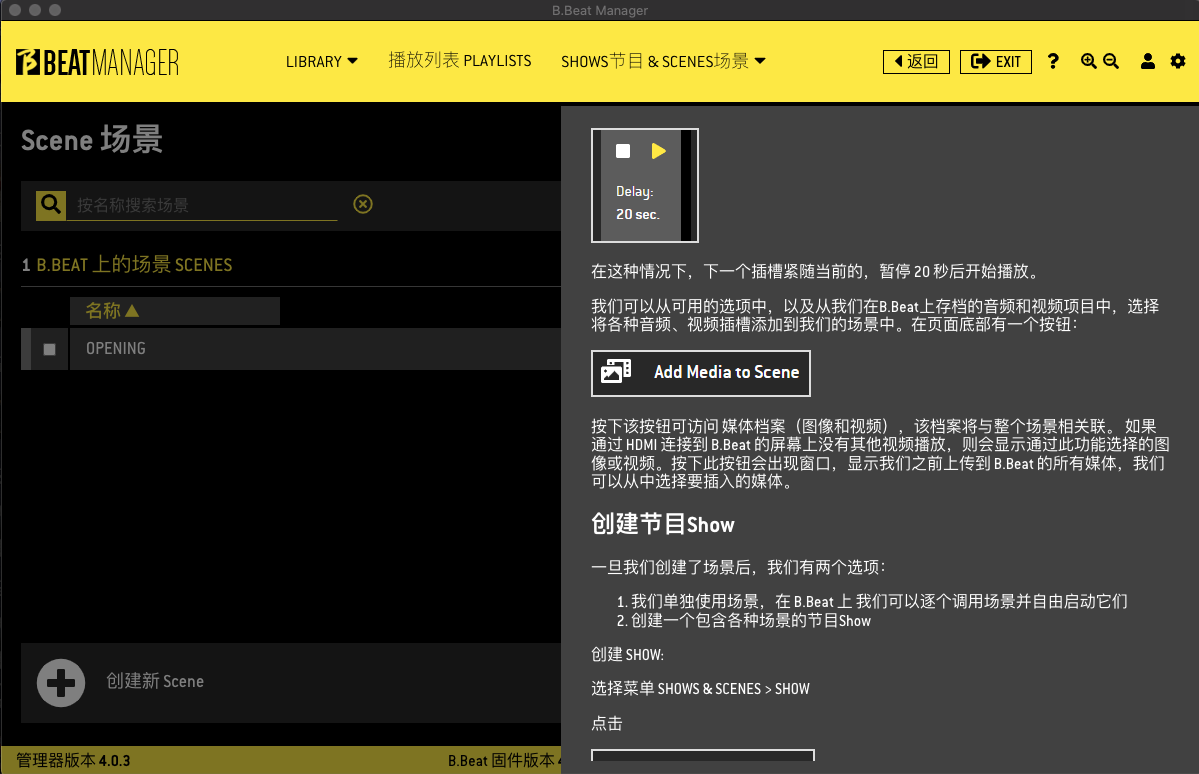Open settings gear icon
The width and height of the screenshot is (1199, 774).
click(x=1178, y=61)
